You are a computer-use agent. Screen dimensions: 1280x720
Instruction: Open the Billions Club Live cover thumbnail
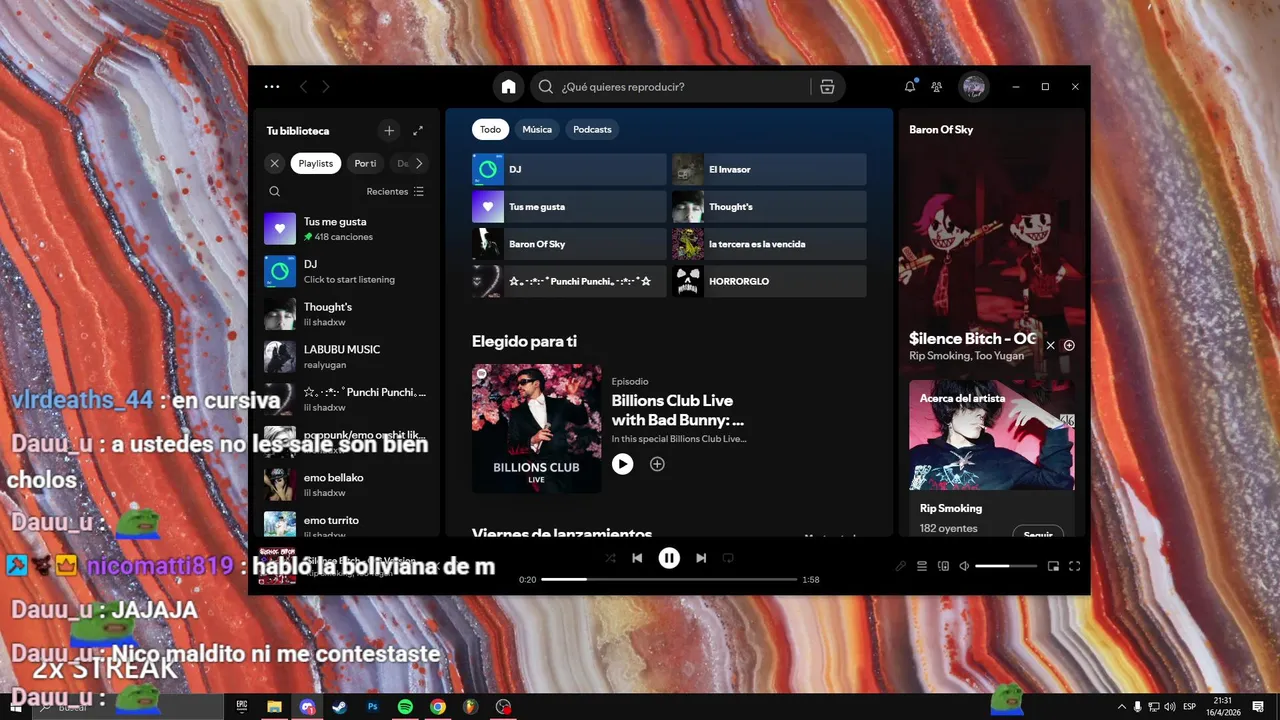click(x=537, y=428)
